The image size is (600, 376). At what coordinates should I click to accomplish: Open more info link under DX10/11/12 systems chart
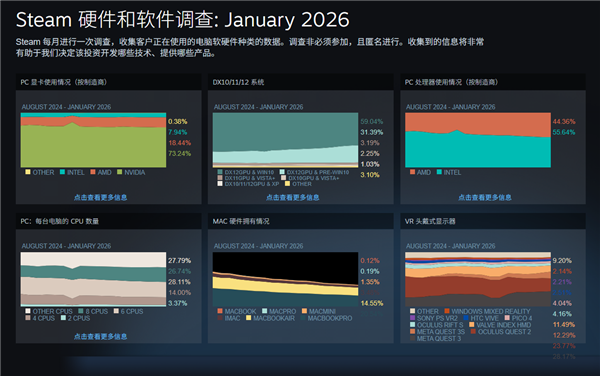(x=293, y=197)
